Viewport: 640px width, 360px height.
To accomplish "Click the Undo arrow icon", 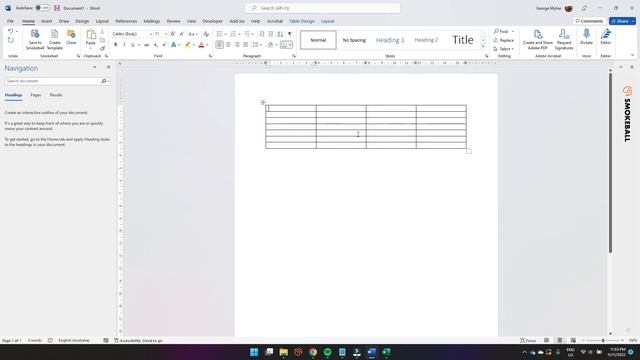I will 11,31.
